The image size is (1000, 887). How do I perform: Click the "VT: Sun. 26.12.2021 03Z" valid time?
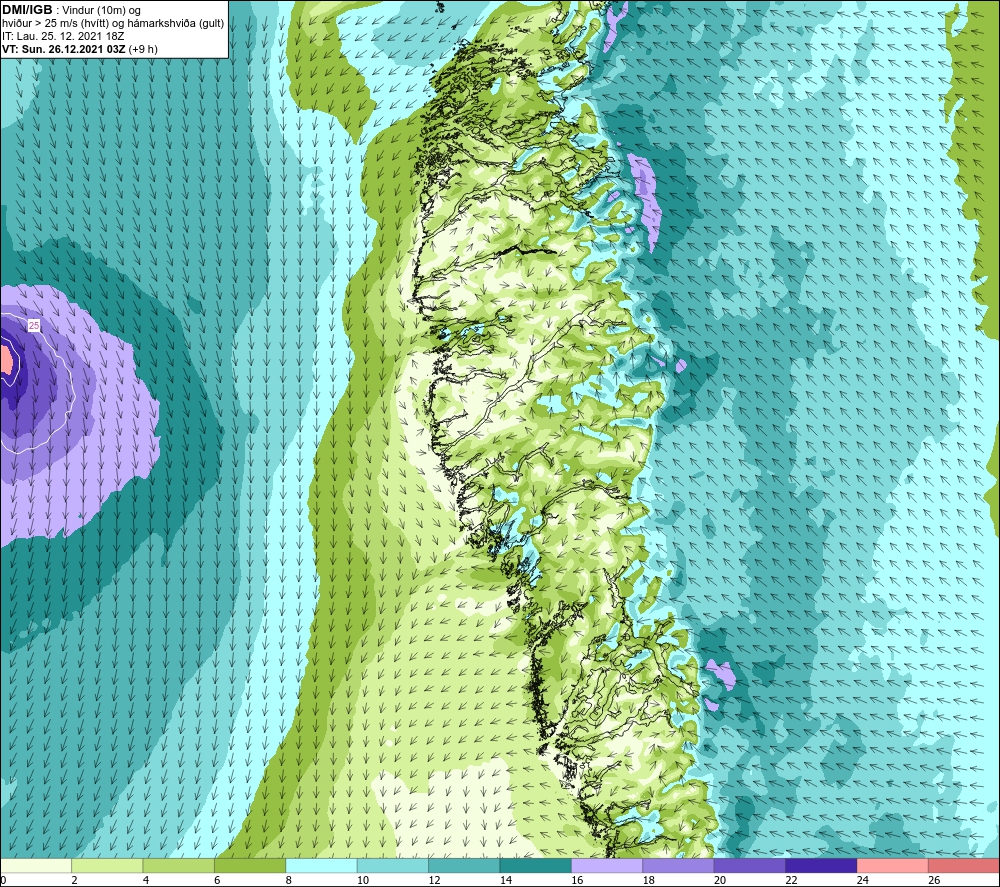pos(64,49)
